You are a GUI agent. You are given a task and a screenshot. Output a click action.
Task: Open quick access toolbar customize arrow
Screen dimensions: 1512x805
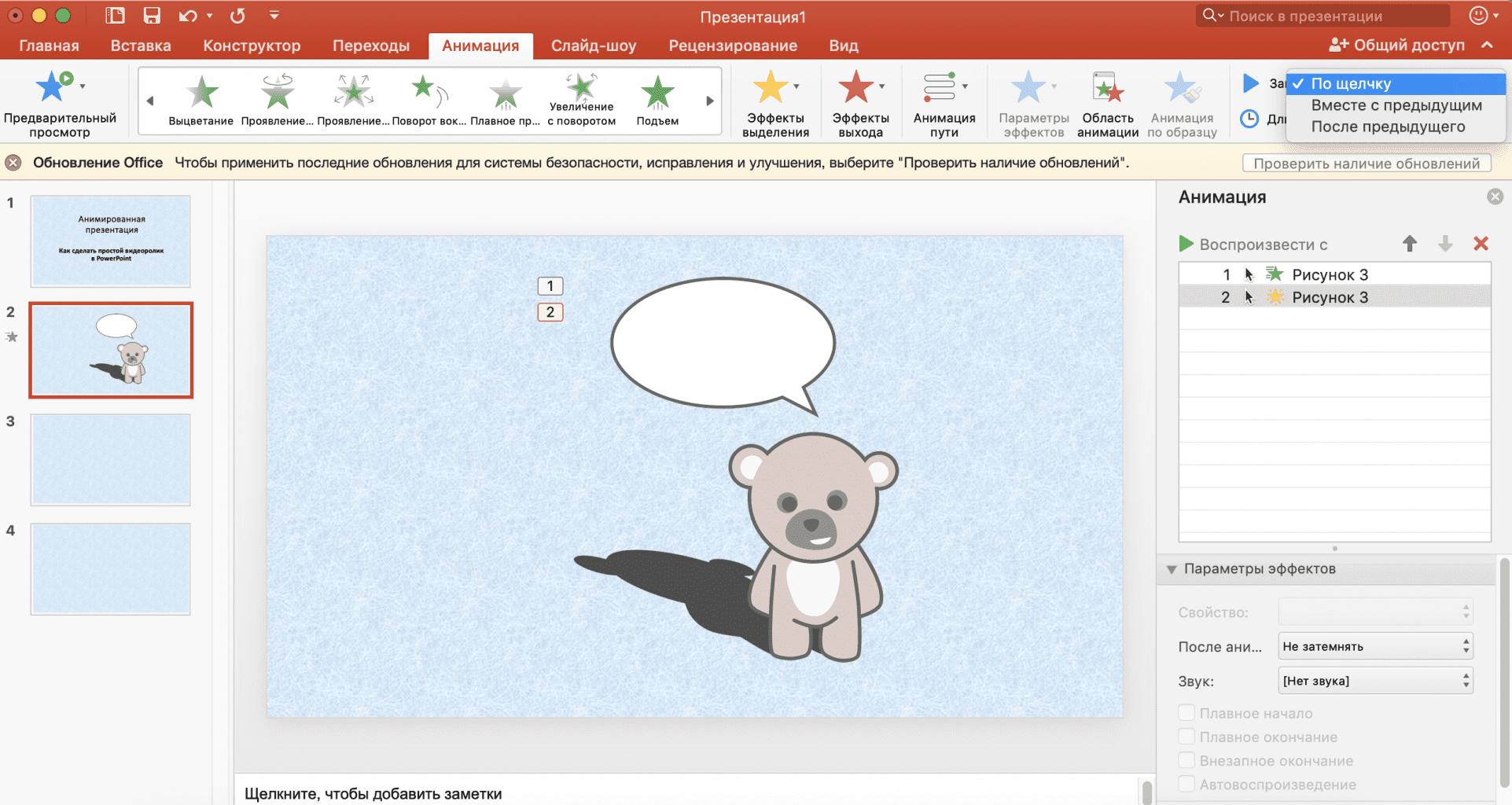pos(274,15)
